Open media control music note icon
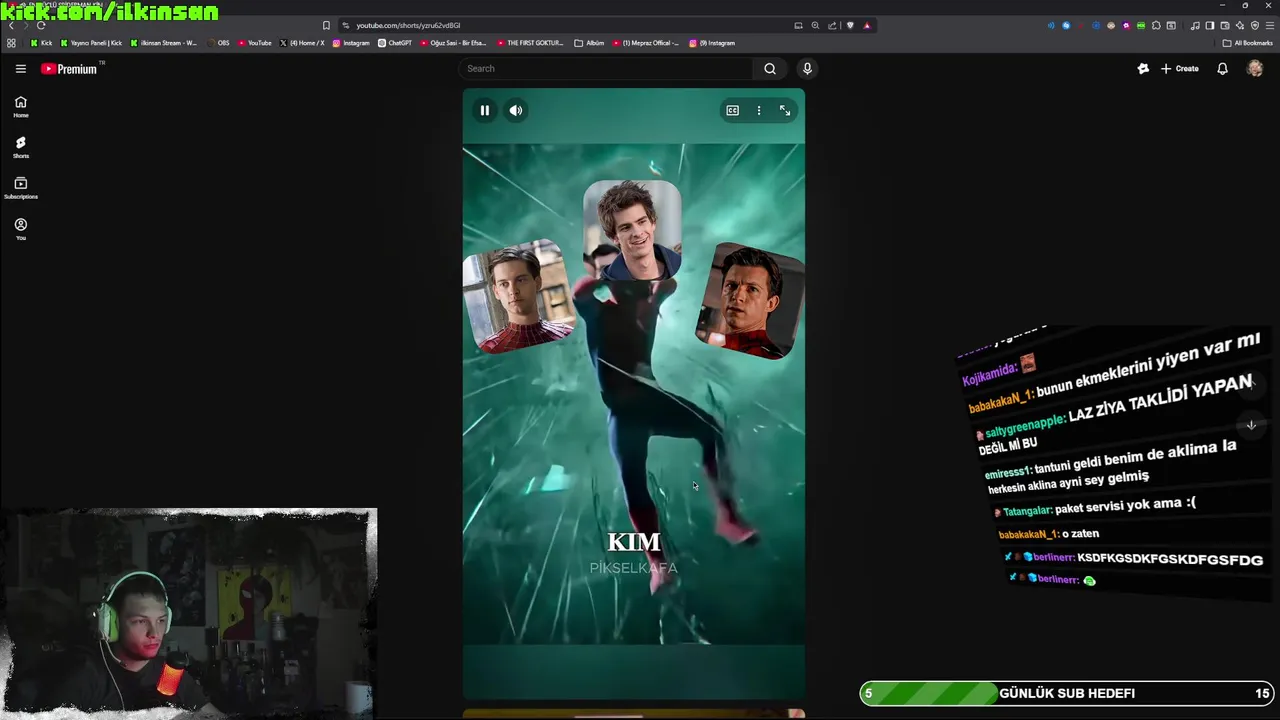The width and height of the screenshot is (1280, 720). click(x=1195, y=25)
